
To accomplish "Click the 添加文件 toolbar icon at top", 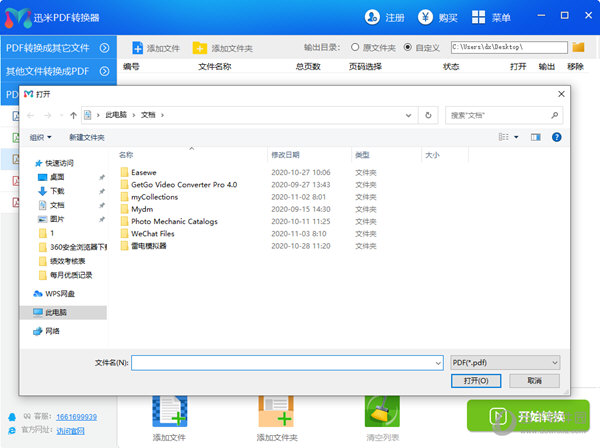I will [x=137, y=48].
